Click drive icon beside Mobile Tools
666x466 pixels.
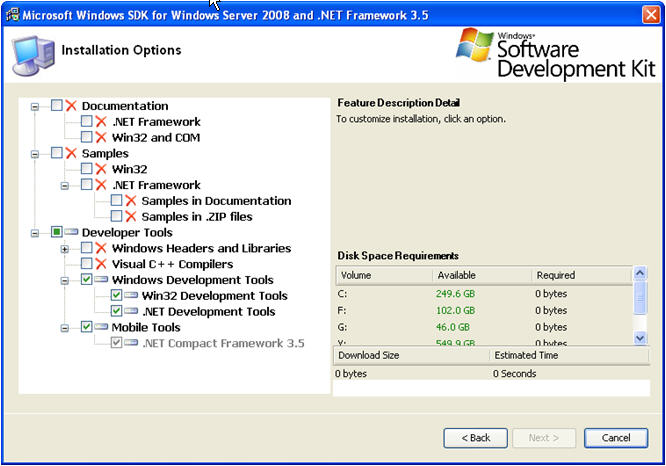coord(101,327)
